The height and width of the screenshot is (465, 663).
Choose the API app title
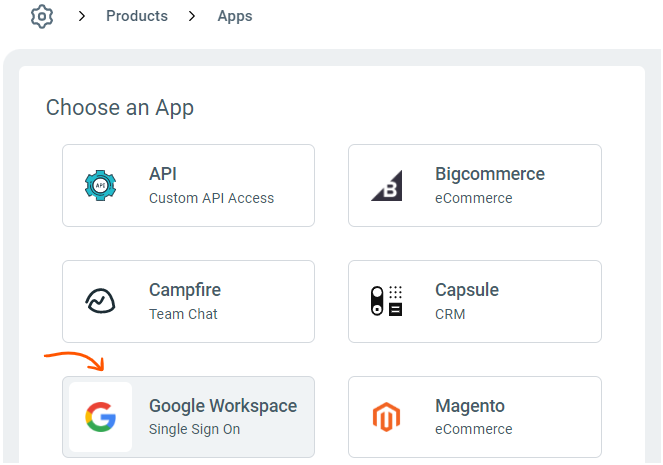tap(163, 174)
